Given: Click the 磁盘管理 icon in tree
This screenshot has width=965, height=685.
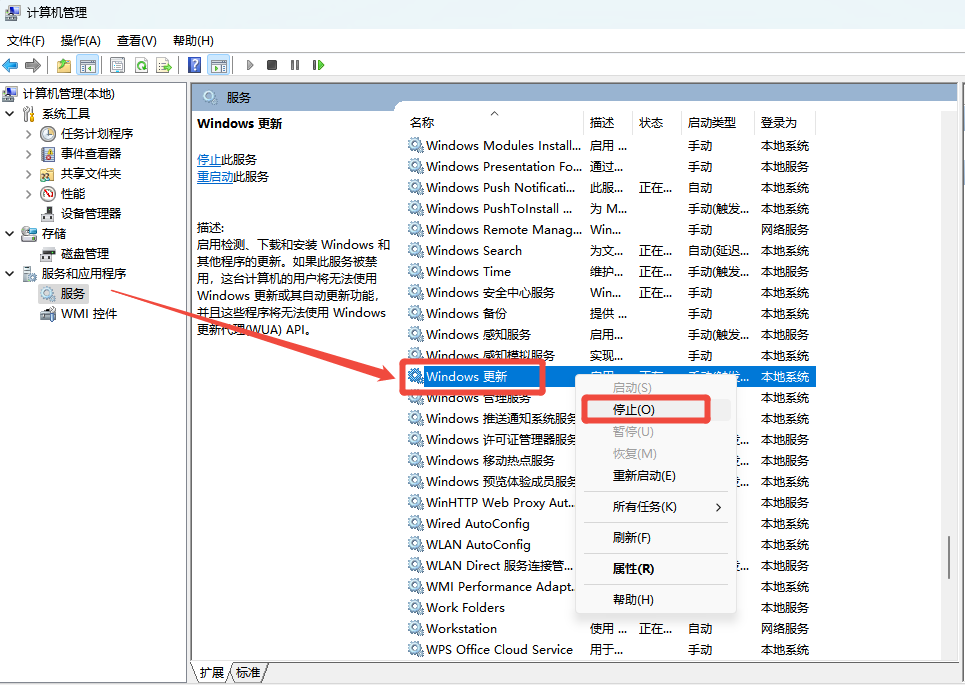Looking at the screenshot, I should (47, 254).
